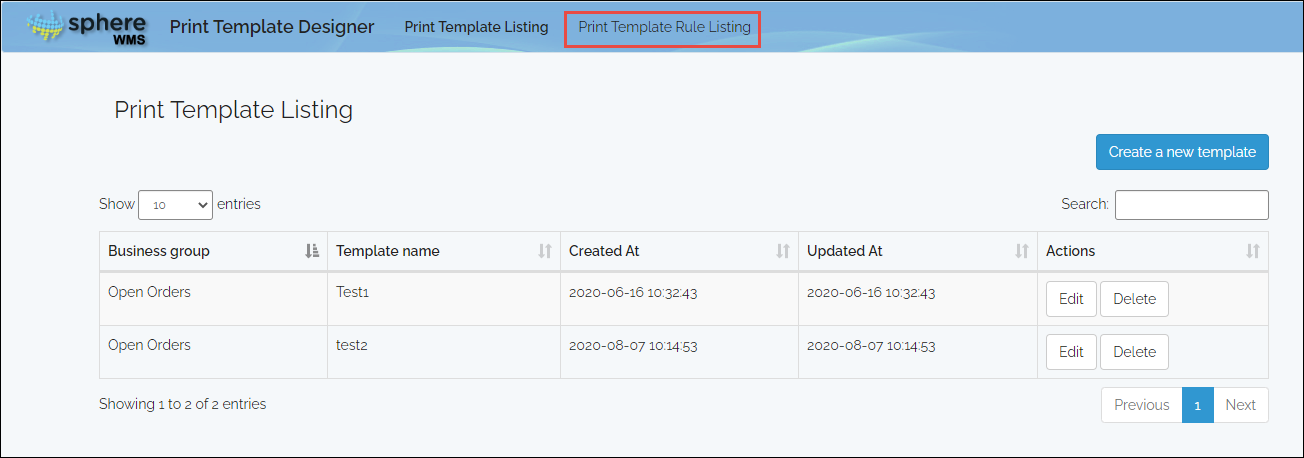Delete the Test1 template
Image resolution: width=1304 pixels, height=458 pixels.
point(1134,298)
